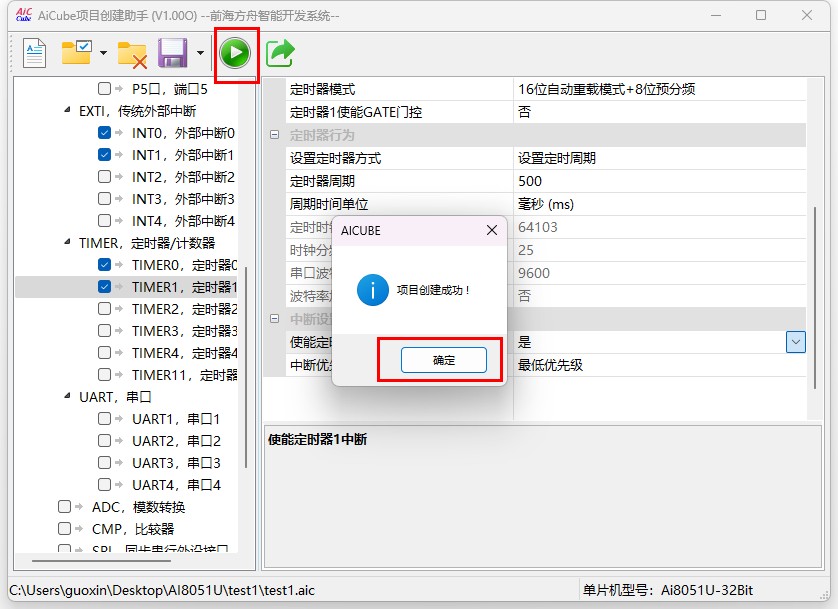Open project with the folder icon
Image resolution: width=838 pixels, height=609 pixels.
tap(76, 52)
